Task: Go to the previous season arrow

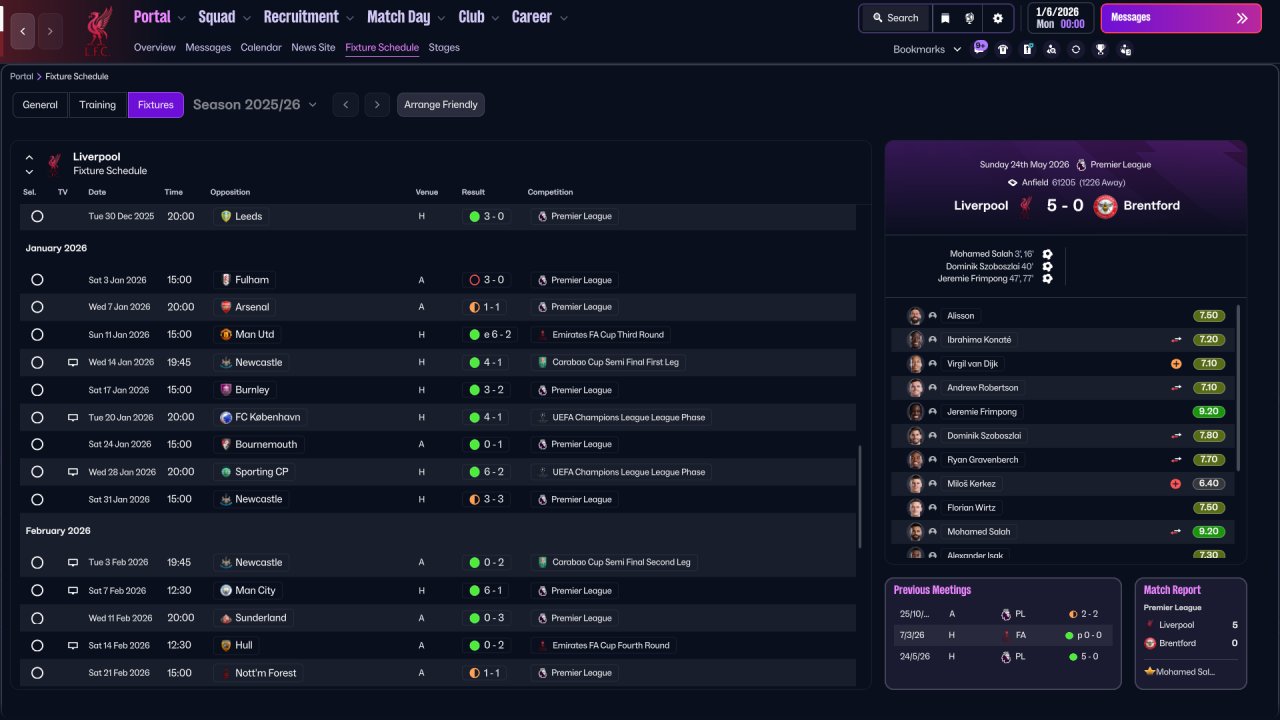Action: point(345,105)
